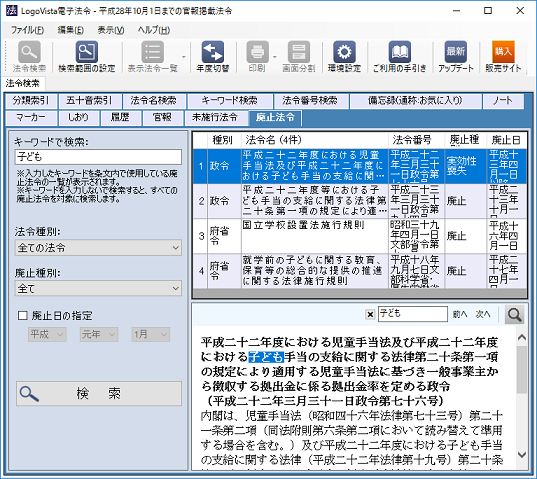Viewport: 537px width, 479px height.
Task: Open the 検索範囲の設定 toolbar icon
Action: tap(87, 52)
